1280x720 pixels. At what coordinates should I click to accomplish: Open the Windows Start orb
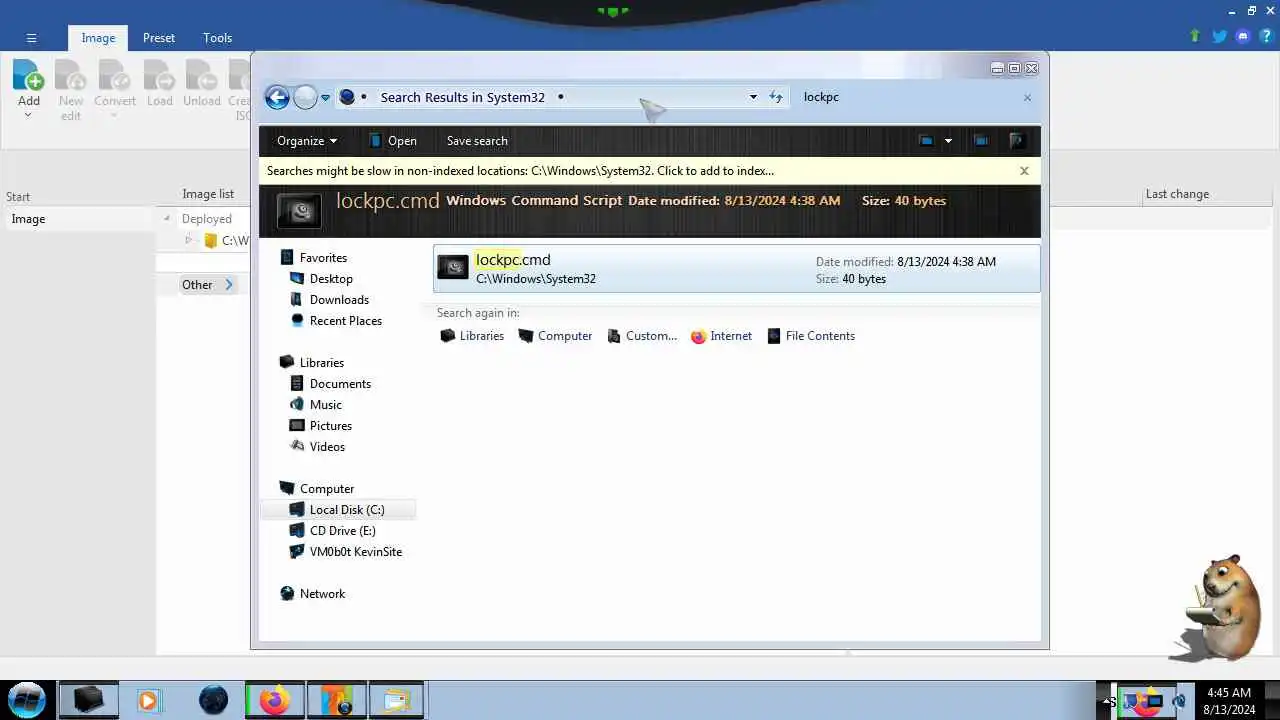26,700
